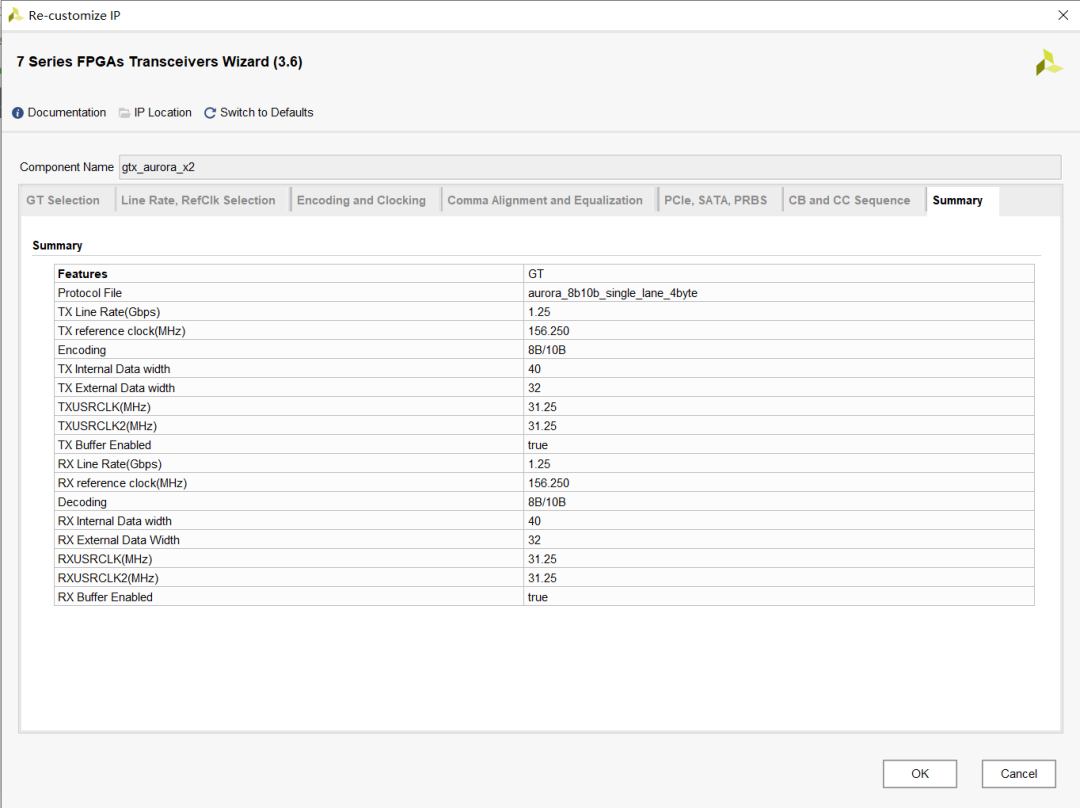Switch to the GT Selection tab
The height and width of the screenshot is (808, 1080).
coord(62,199)
